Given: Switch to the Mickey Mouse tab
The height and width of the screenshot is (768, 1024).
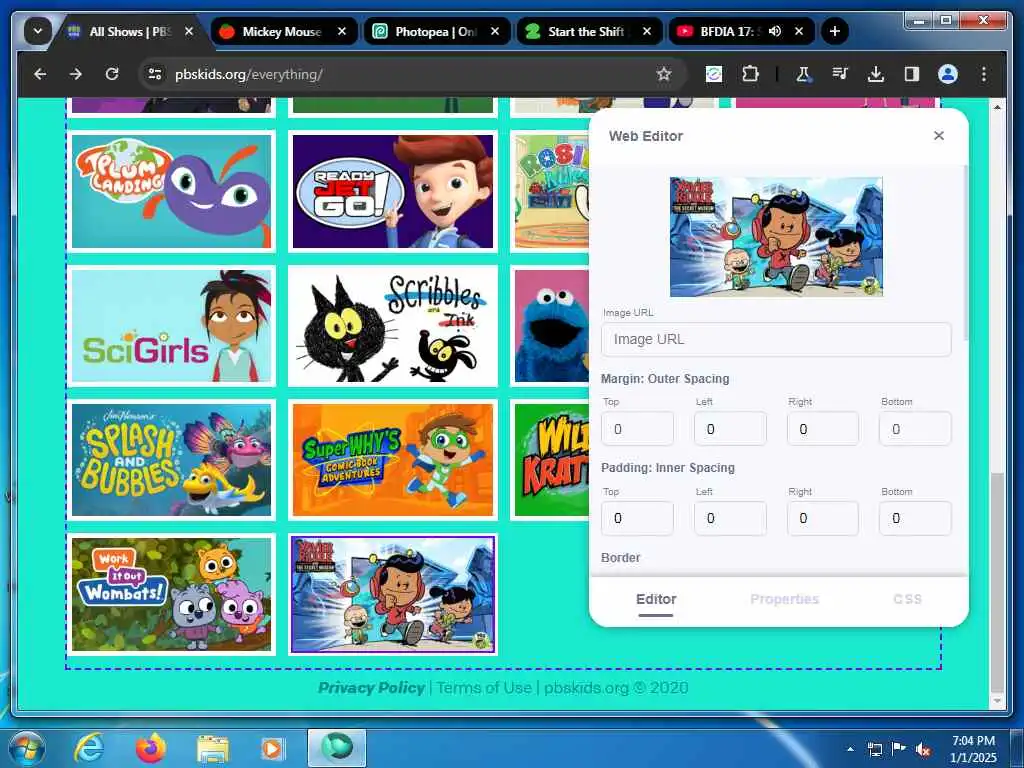Looking at the screenshot, I should [x=283, y=31].
